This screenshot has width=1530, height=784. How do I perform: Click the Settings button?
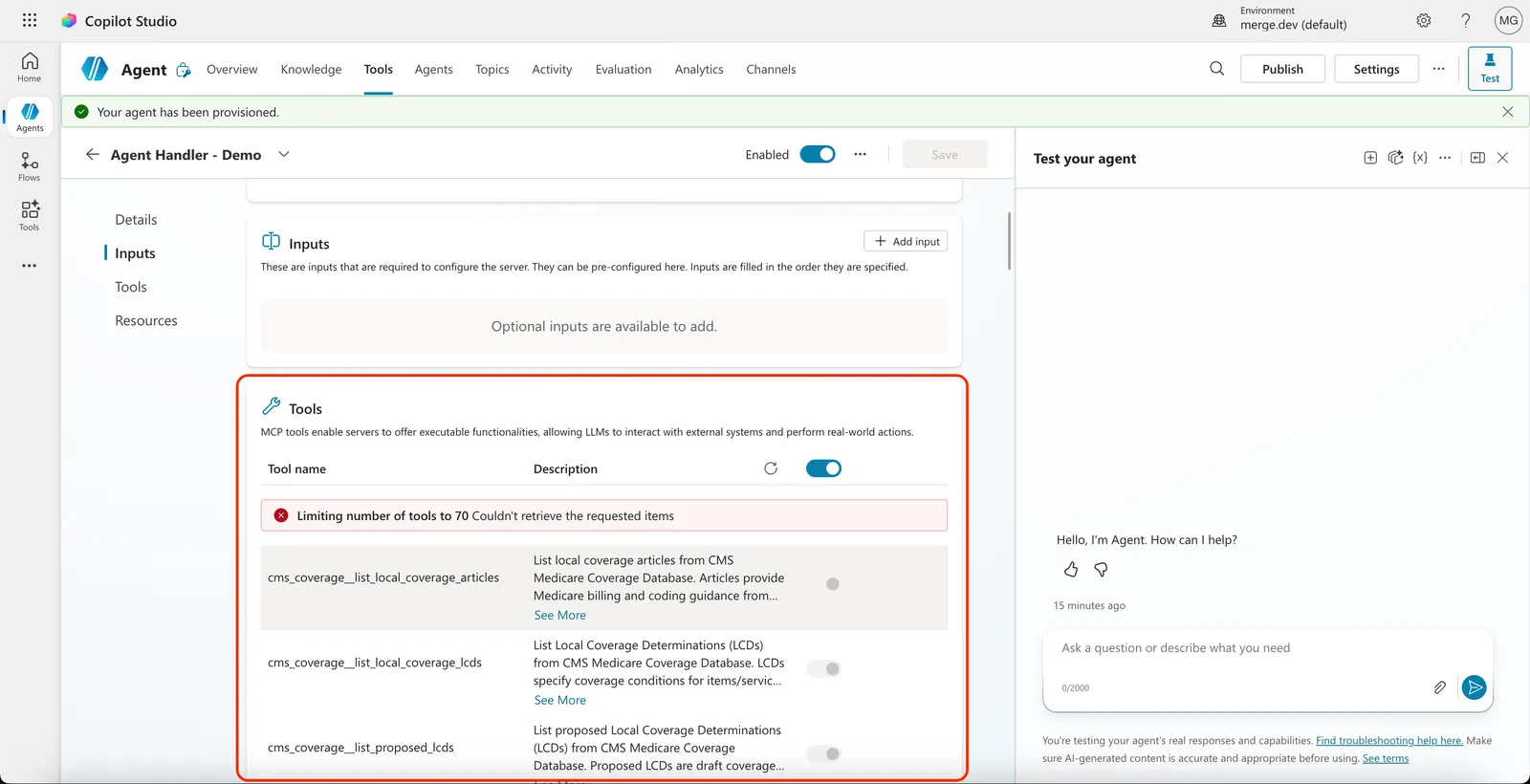click(1376, 69)
